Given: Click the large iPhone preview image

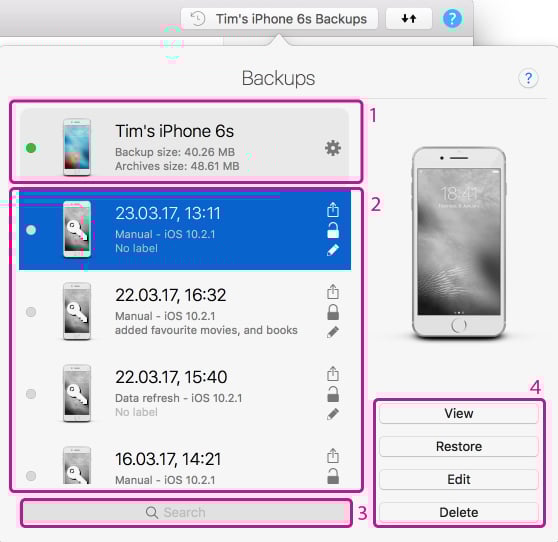Looking at the screenshot, I should 459,242.
